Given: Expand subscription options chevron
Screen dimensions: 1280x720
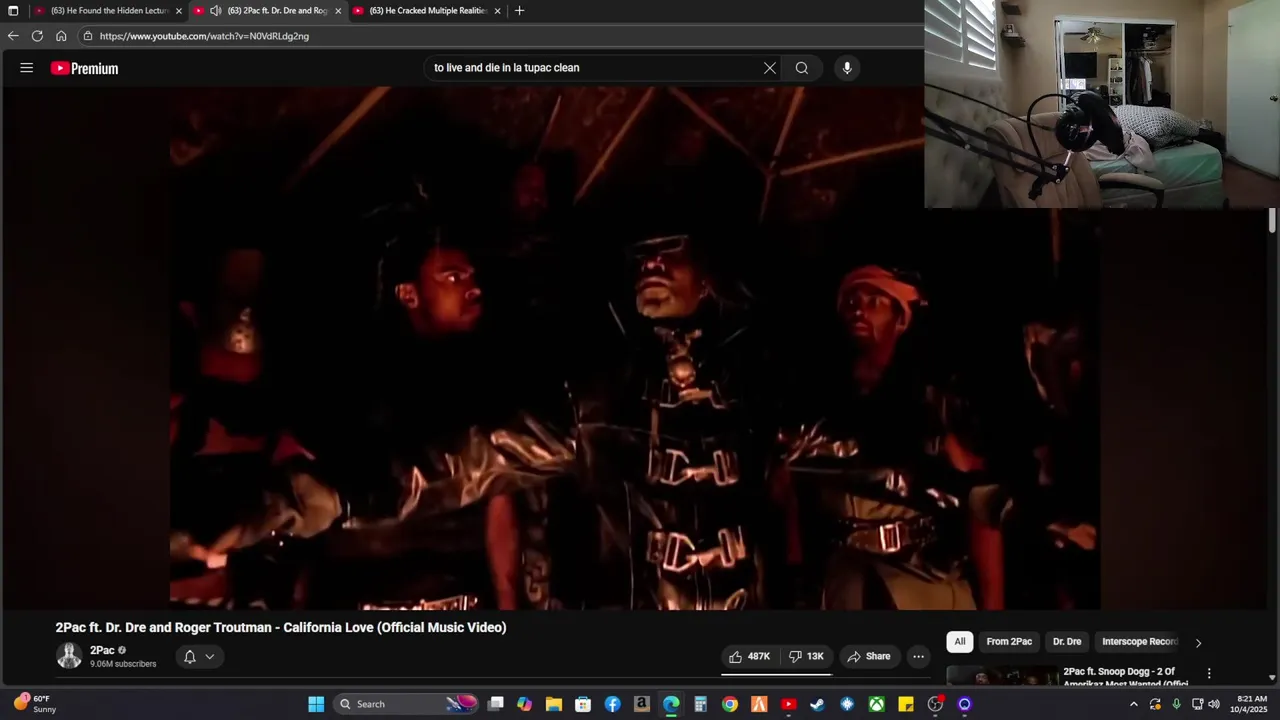Looking at the screenshot, I should tap(210, 657).
